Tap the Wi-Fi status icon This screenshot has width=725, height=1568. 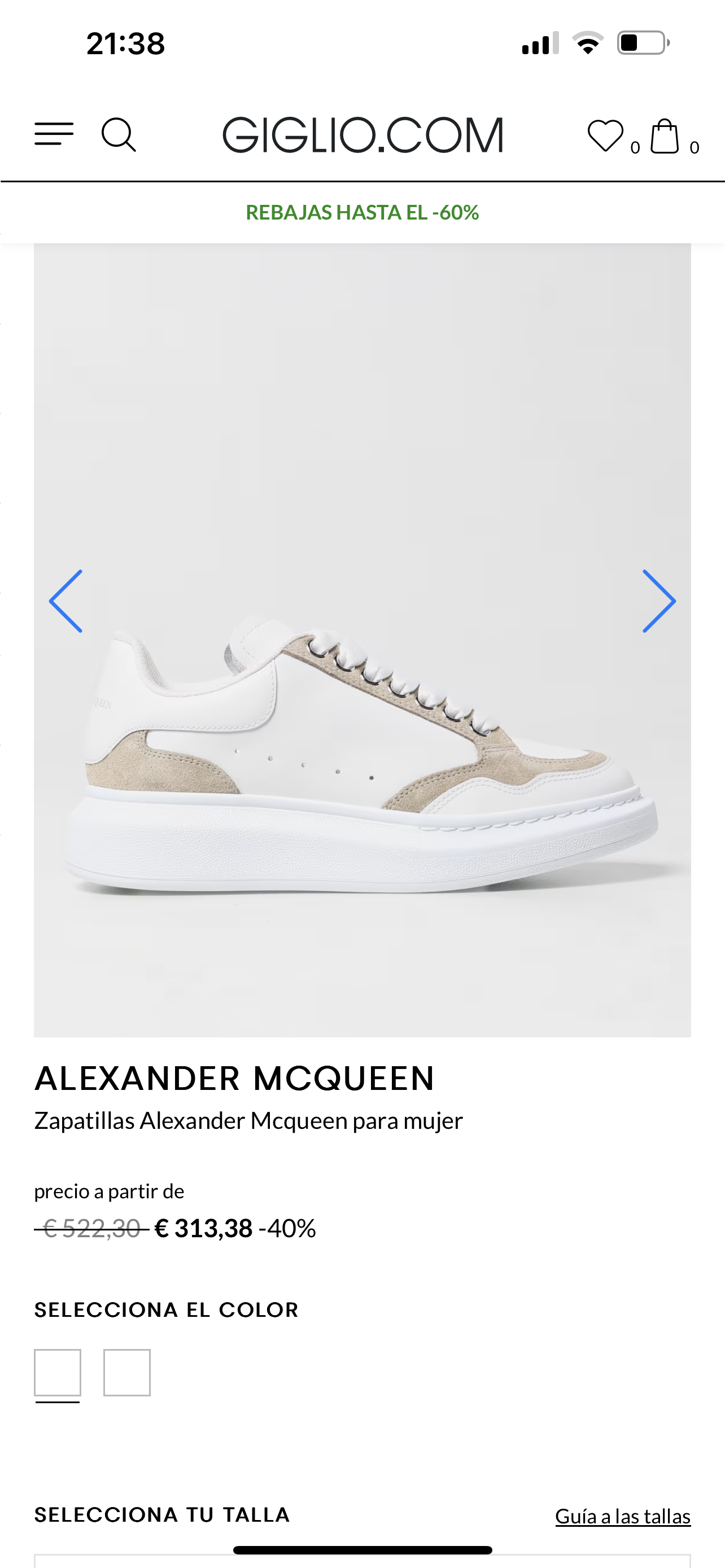(587, 42)
